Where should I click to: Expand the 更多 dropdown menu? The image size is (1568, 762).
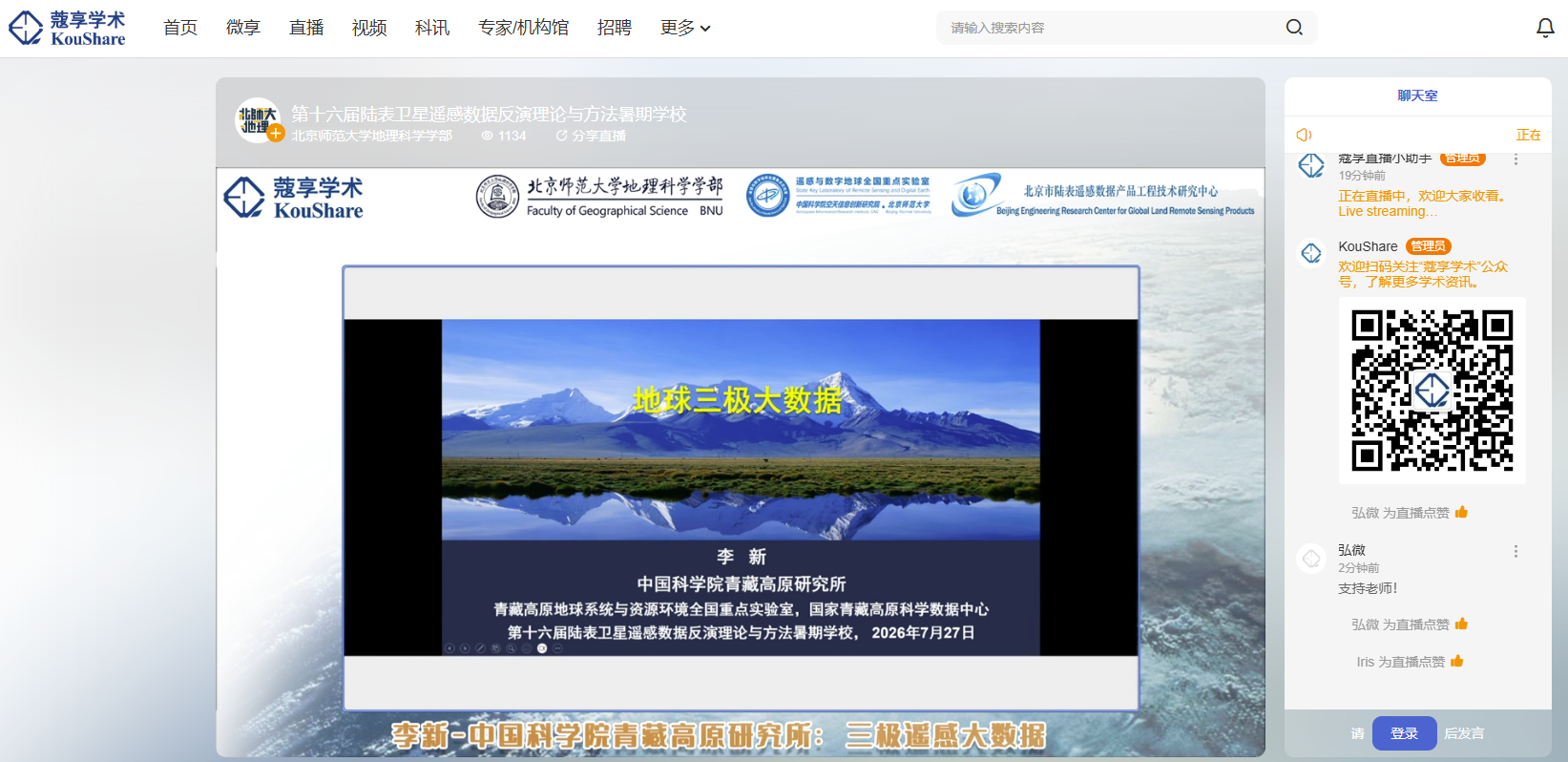[x=685, y=28]
